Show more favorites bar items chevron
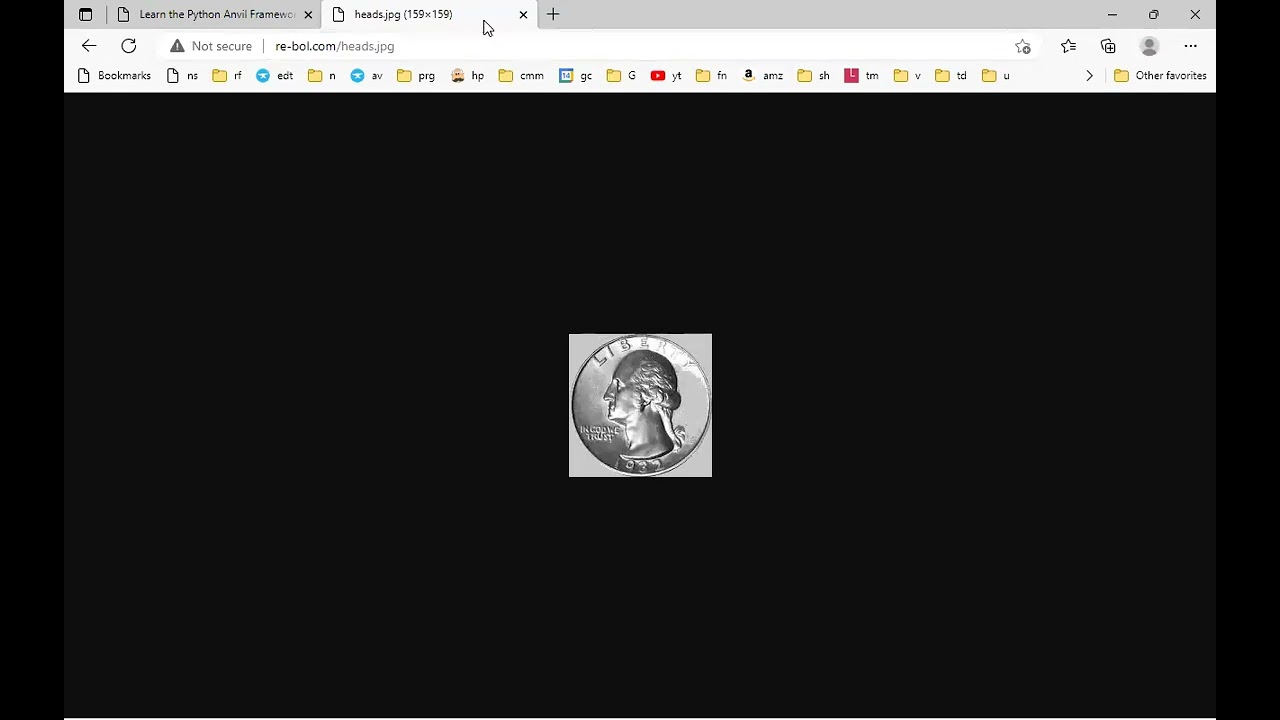This screenshot has width=1280, height=720. [x=1089, y=76]
